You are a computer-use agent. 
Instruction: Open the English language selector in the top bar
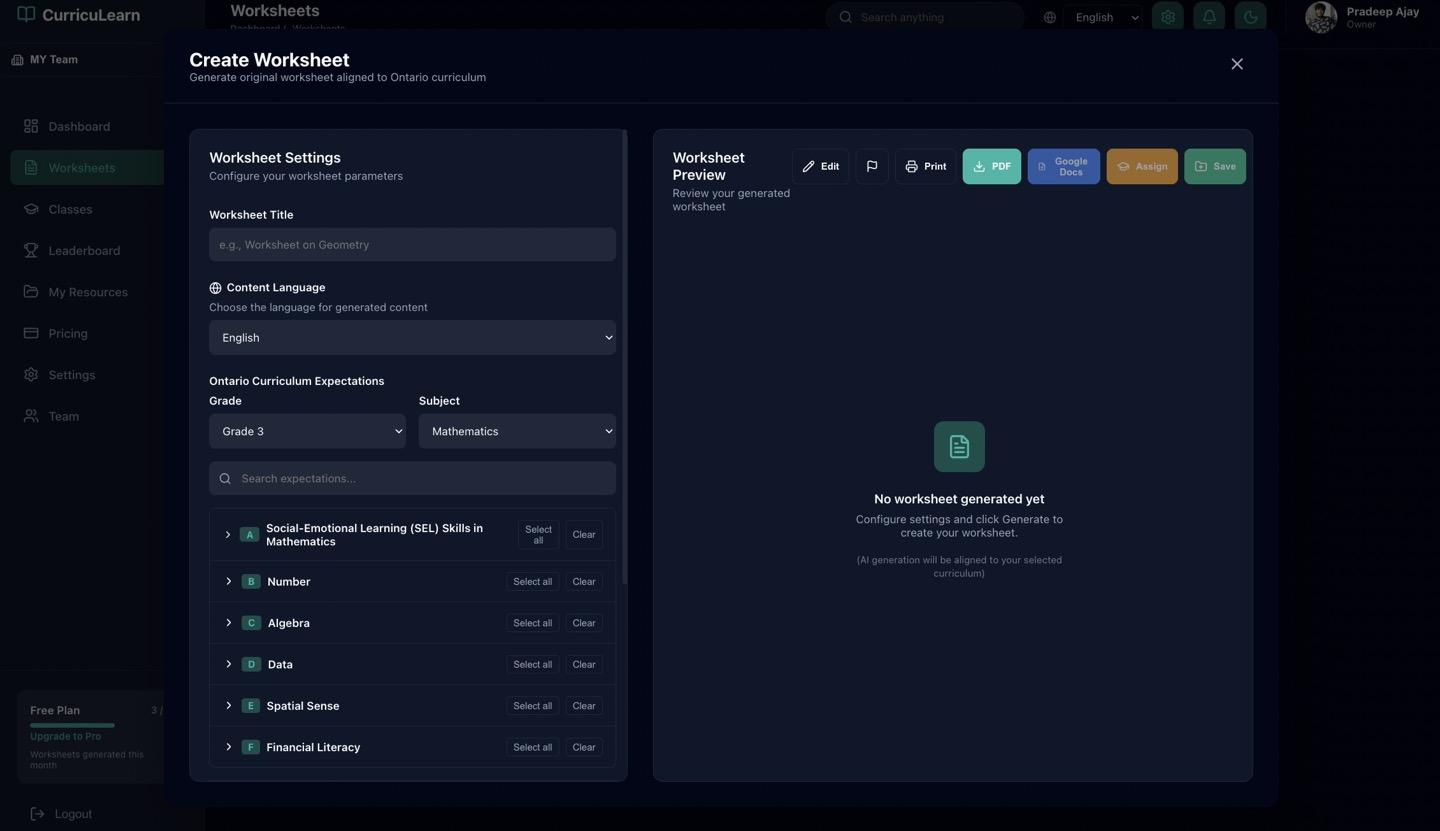click(1103, 17)
